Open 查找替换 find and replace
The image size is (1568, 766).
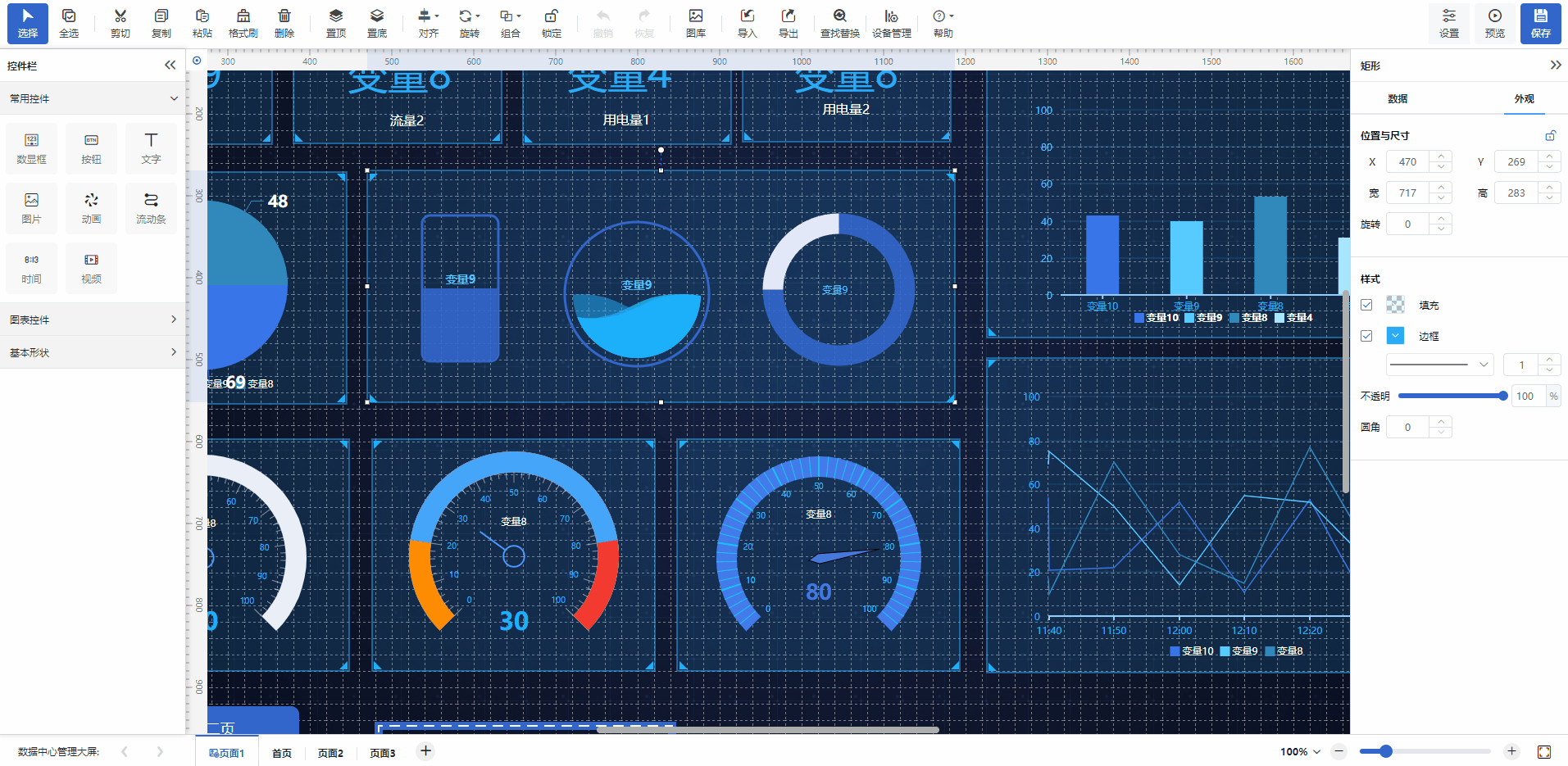(x=840, y=23)
